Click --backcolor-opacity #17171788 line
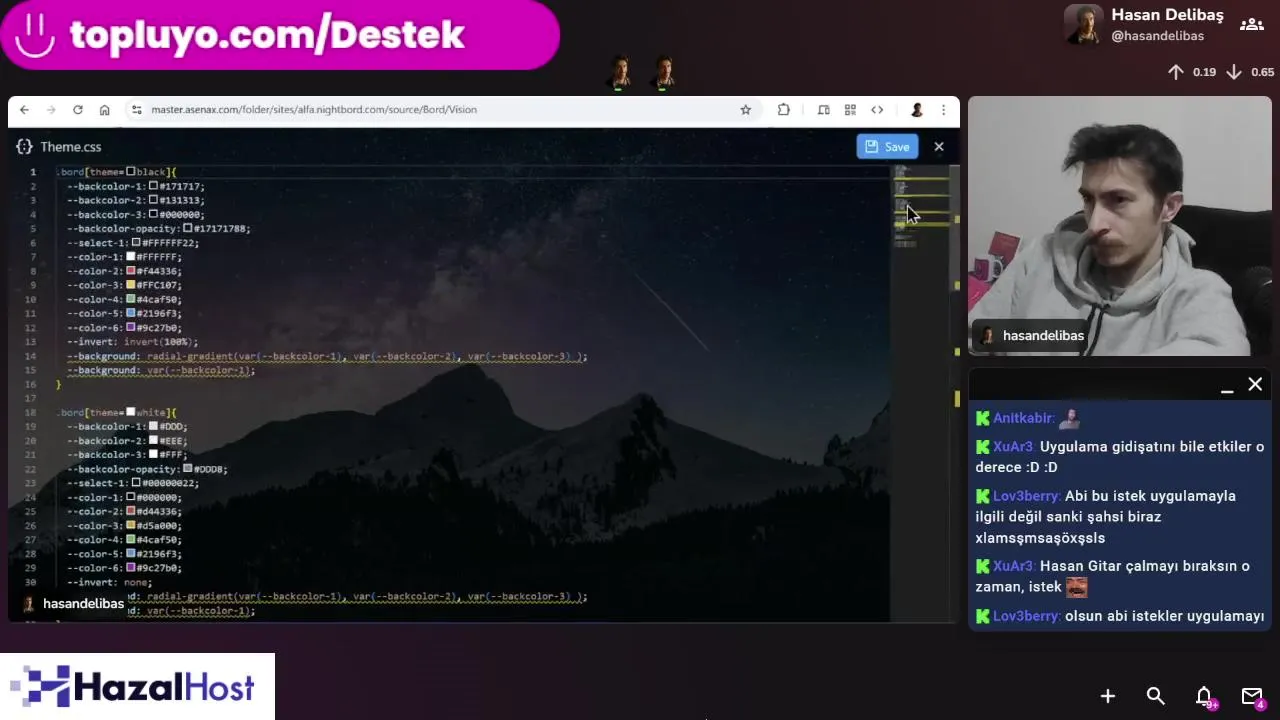This screenshot has height=720, width=1280. click(x=158, y=228)
